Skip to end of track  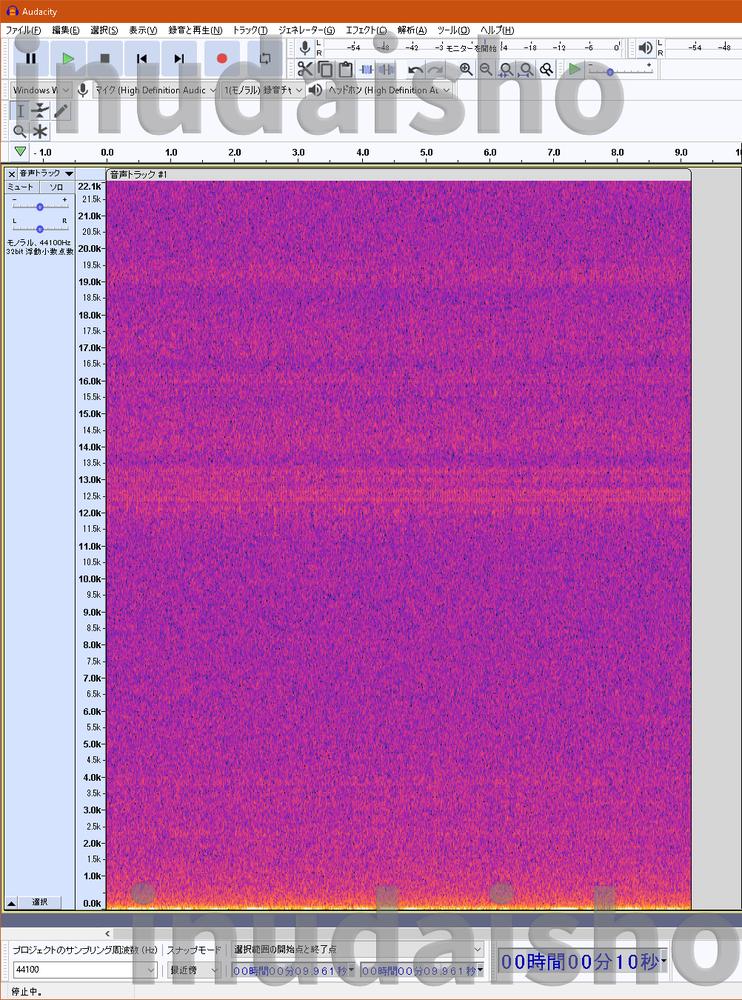coord(179,59)
